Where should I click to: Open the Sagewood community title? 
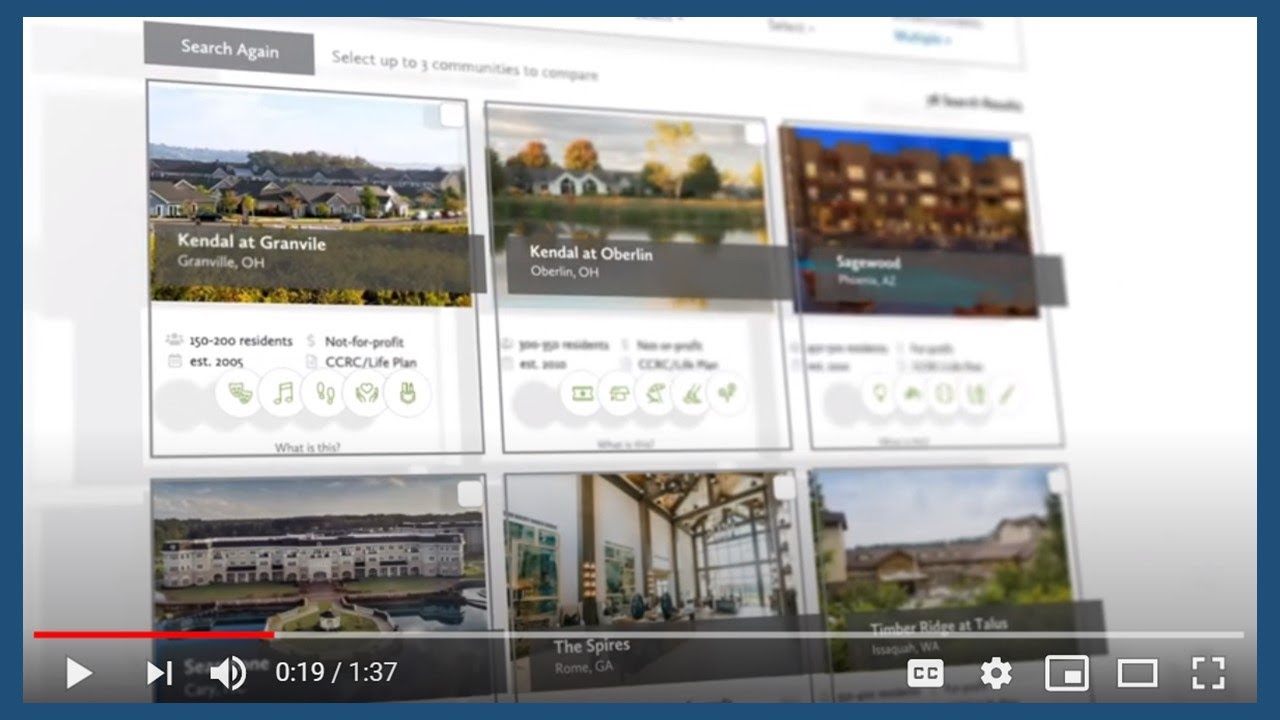click(868, 263)
